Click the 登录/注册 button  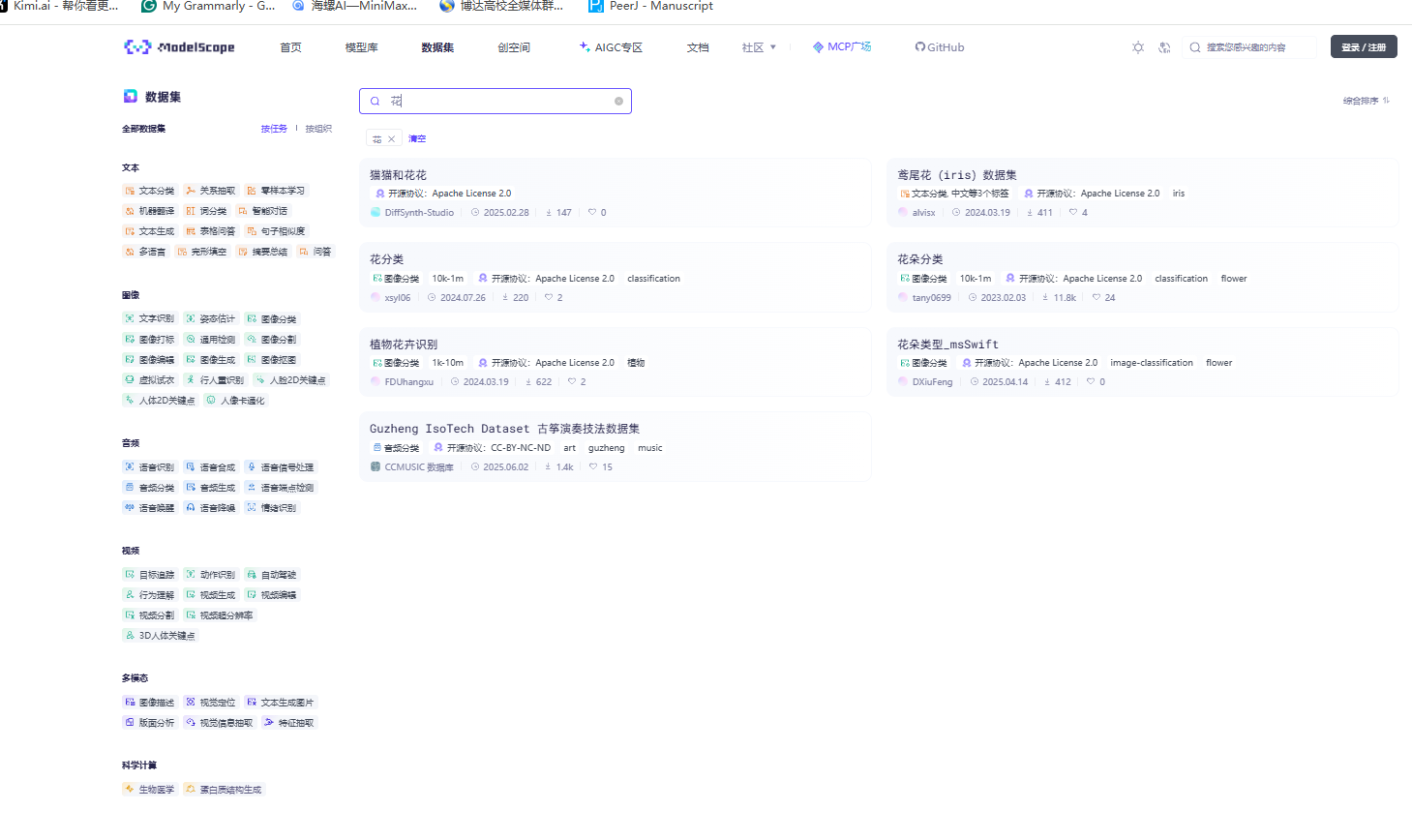pos(1363,45)
